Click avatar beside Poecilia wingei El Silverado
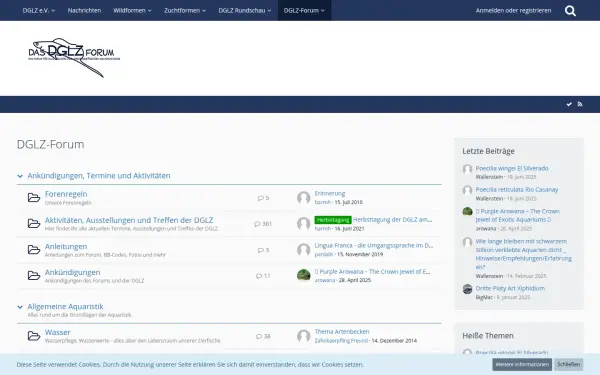Image resolution: width=600 pixels, height=375 pixels. coord(467,169)
